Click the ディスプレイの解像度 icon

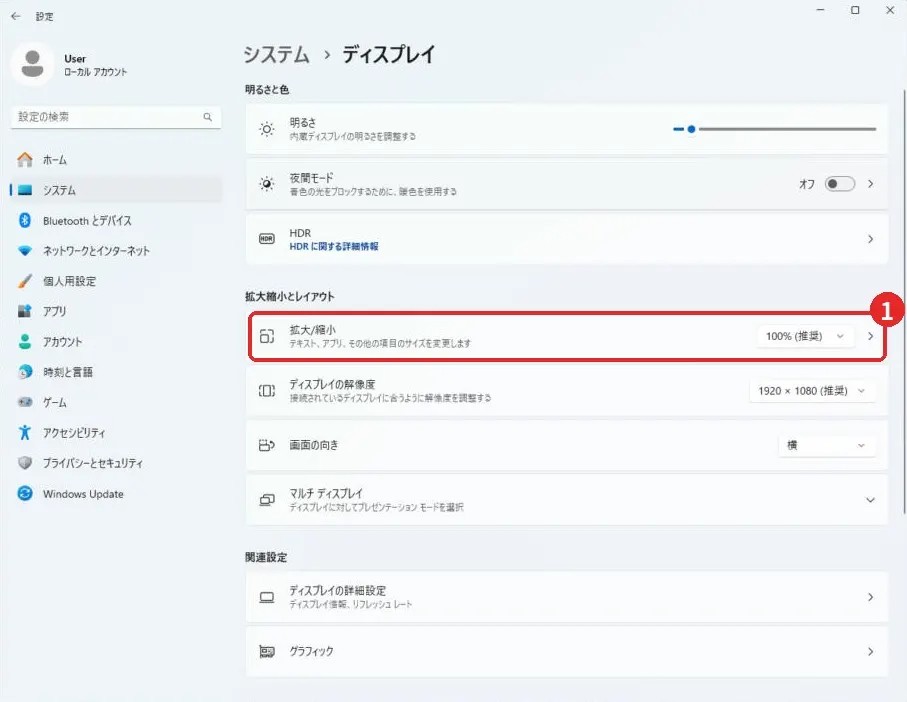pyautogui.click(x=267, y=391)
